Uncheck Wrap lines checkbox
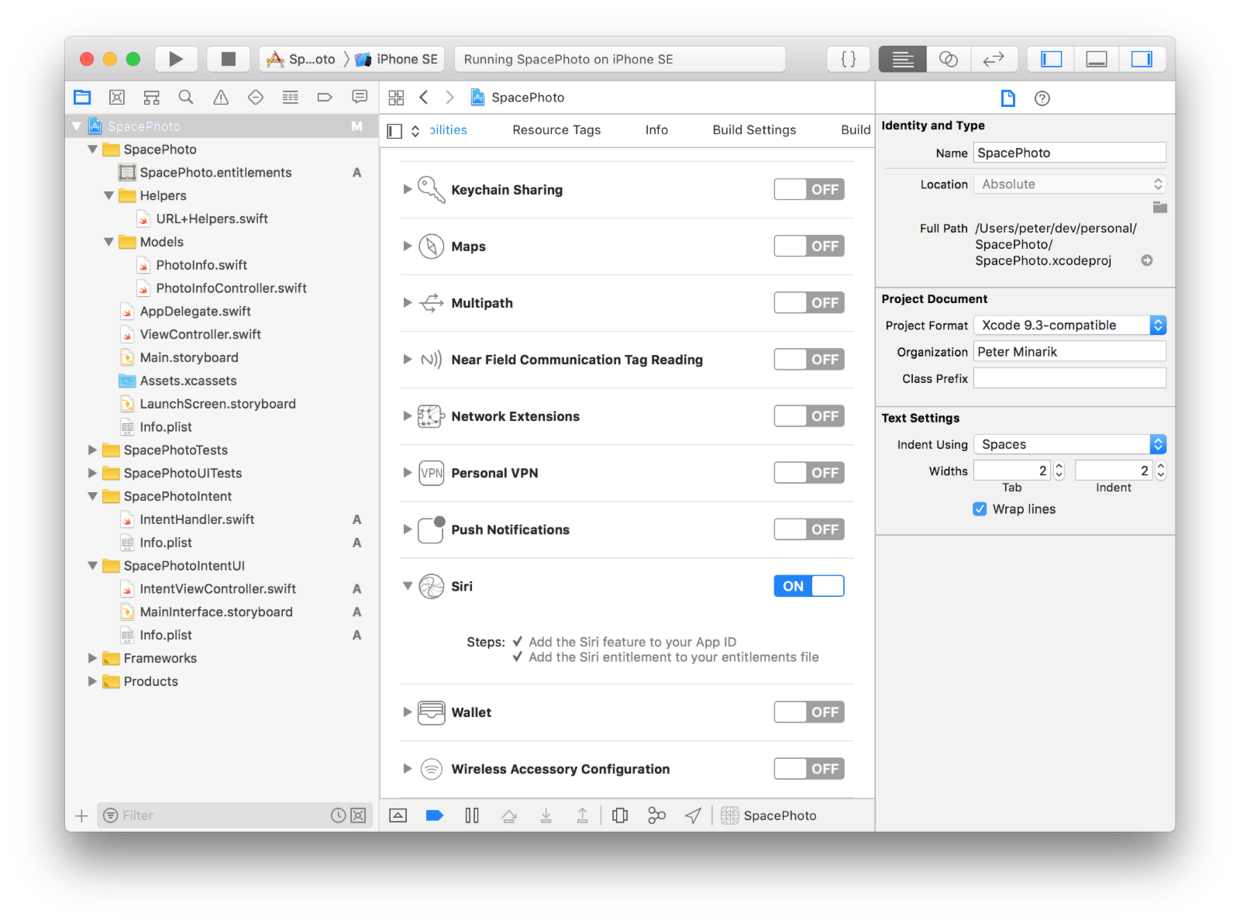Viewport: 1240px width, 924px height. pyautogui.click(x=980, y=509)
